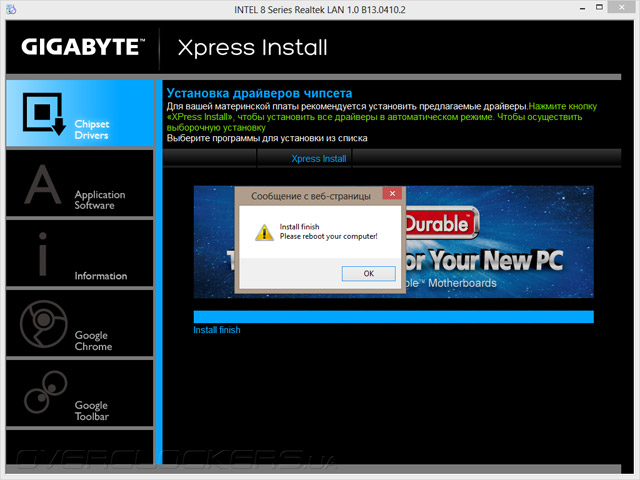Click OK in the Install finish dialog
The image size is (640, 480).
click(x=369, y=273)
